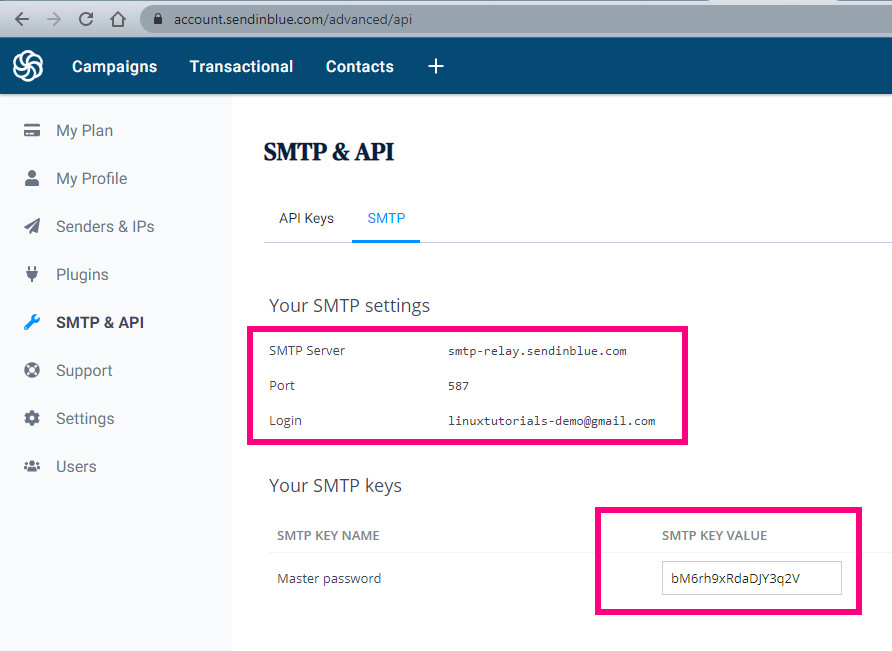Click the credit card icon for My Plan
This screenshot has width=892, height=651.
(32, 130)
